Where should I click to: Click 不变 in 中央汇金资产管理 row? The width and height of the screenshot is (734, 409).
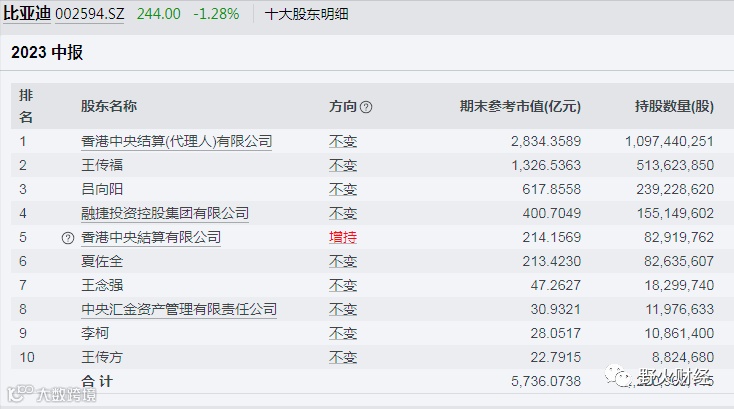pos(343,309)
